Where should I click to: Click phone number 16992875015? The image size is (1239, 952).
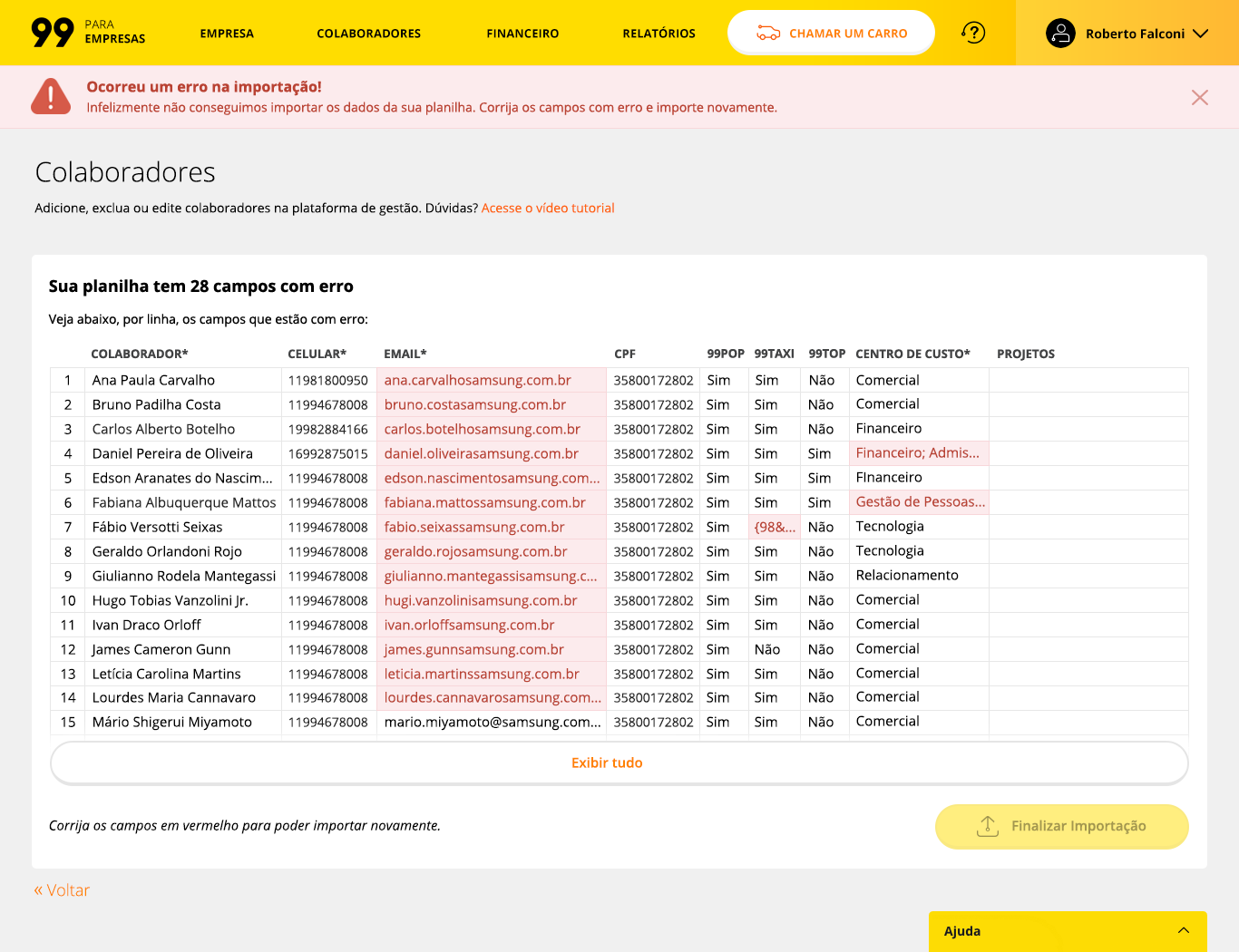click(328, 453)
